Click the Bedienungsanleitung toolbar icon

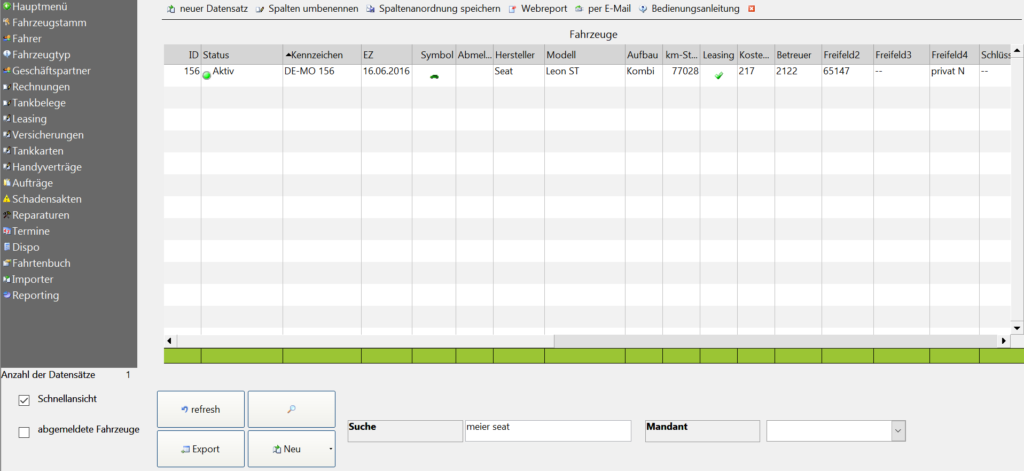point(642,10)
